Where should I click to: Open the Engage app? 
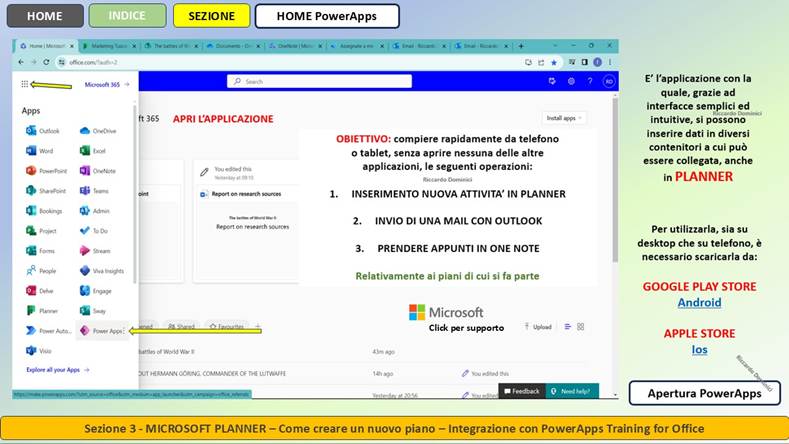coord(96,291)
